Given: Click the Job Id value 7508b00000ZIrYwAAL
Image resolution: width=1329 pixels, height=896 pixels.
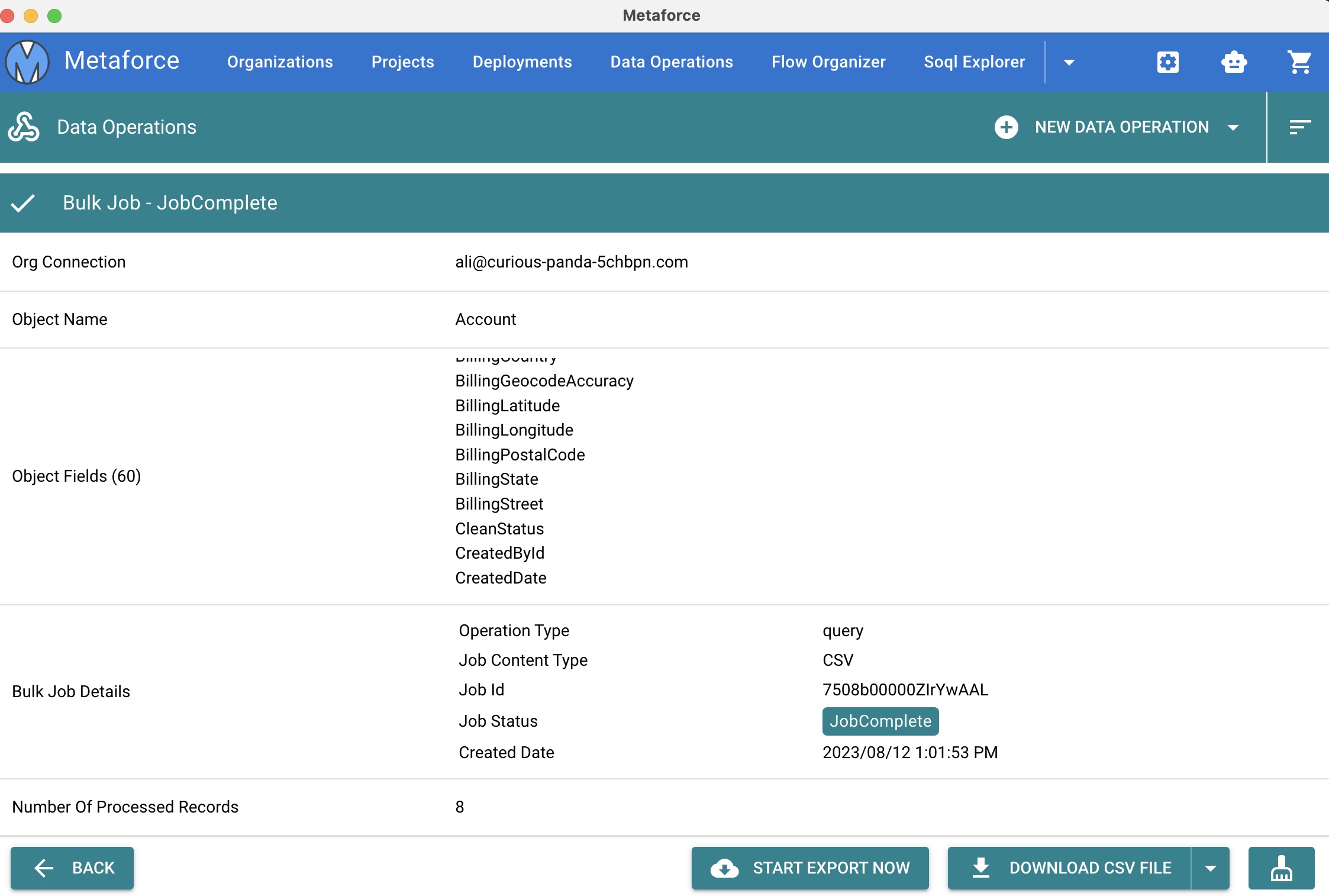Looking at the screenshot, I should point(905,690).
